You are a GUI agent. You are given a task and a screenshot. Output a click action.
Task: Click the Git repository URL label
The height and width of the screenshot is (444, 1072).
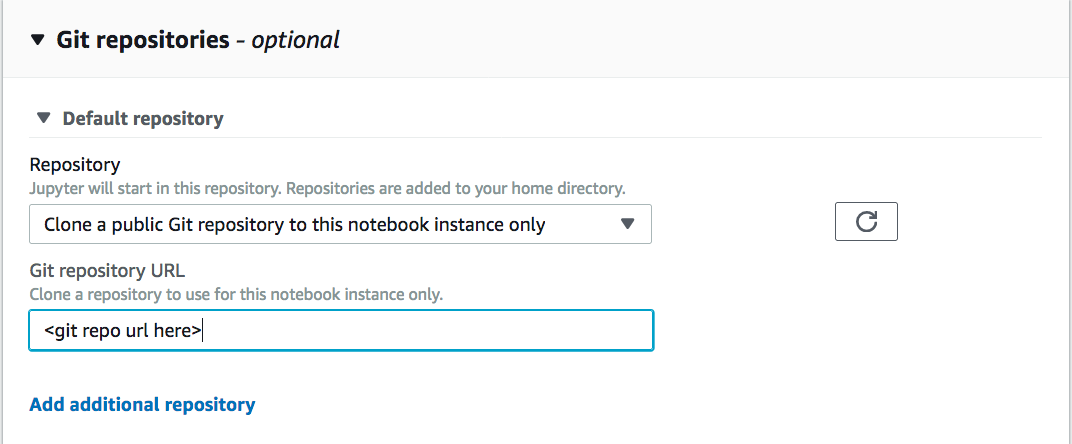tap(107, 271)
